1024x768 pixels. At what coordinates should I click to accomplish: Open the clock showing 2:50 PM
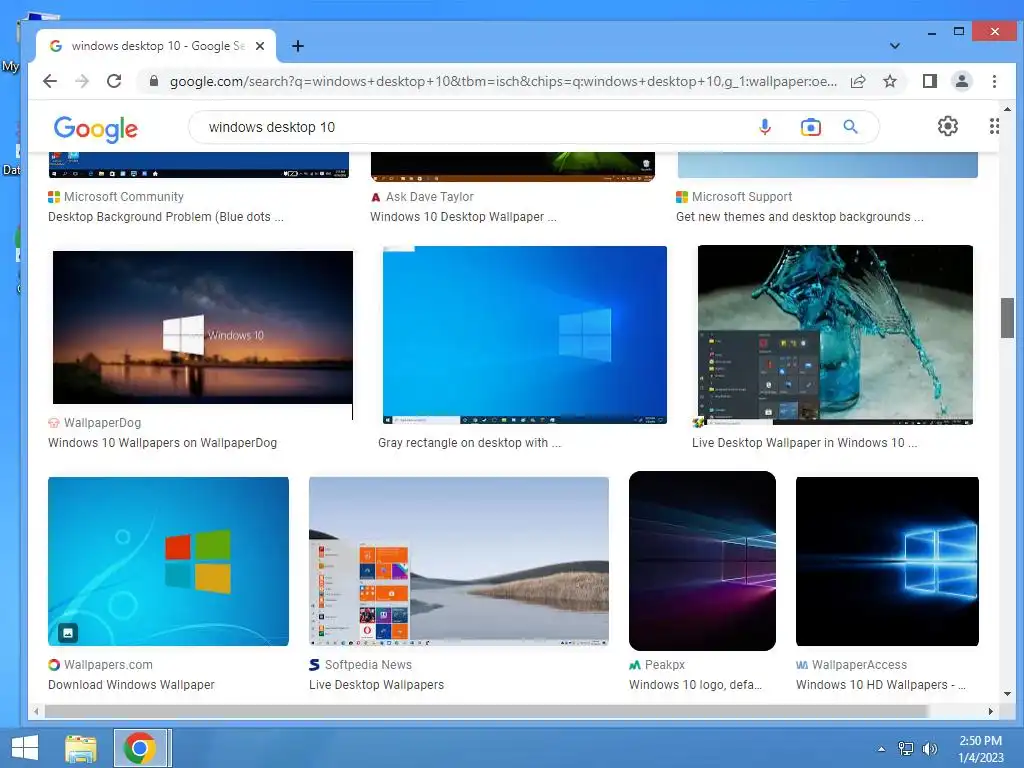click(981, 749)
